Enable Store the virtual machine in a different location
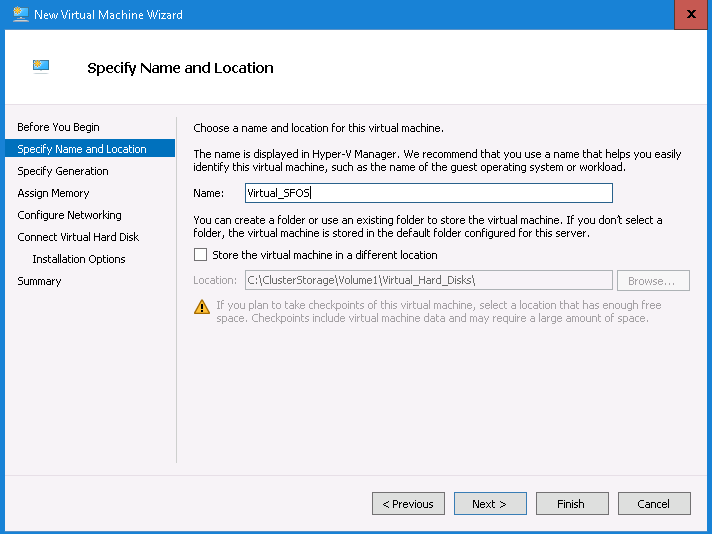 pyautogui.click(x=201, y=255)
